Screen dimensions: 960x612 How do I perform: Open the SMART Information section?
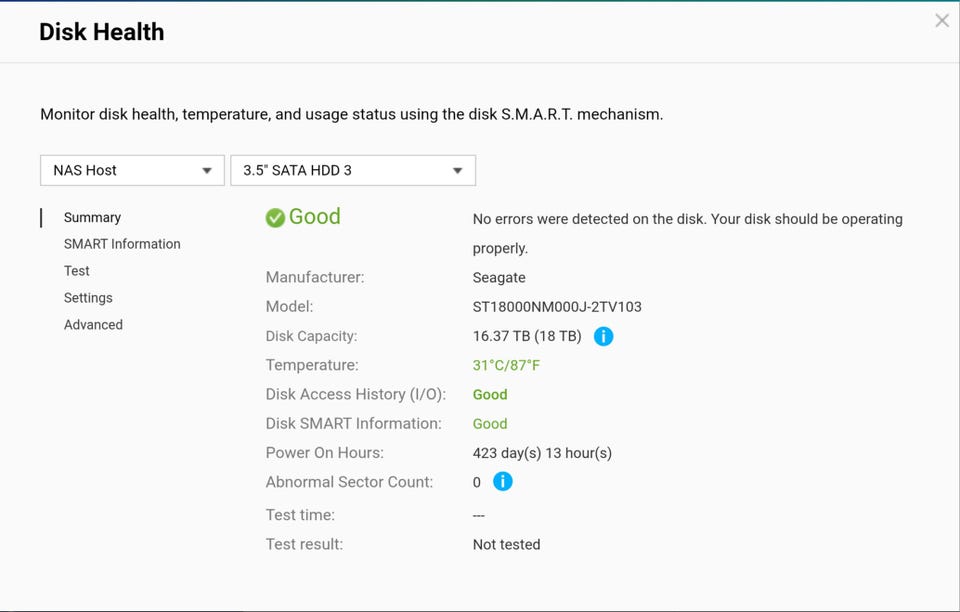coord(122,244)
